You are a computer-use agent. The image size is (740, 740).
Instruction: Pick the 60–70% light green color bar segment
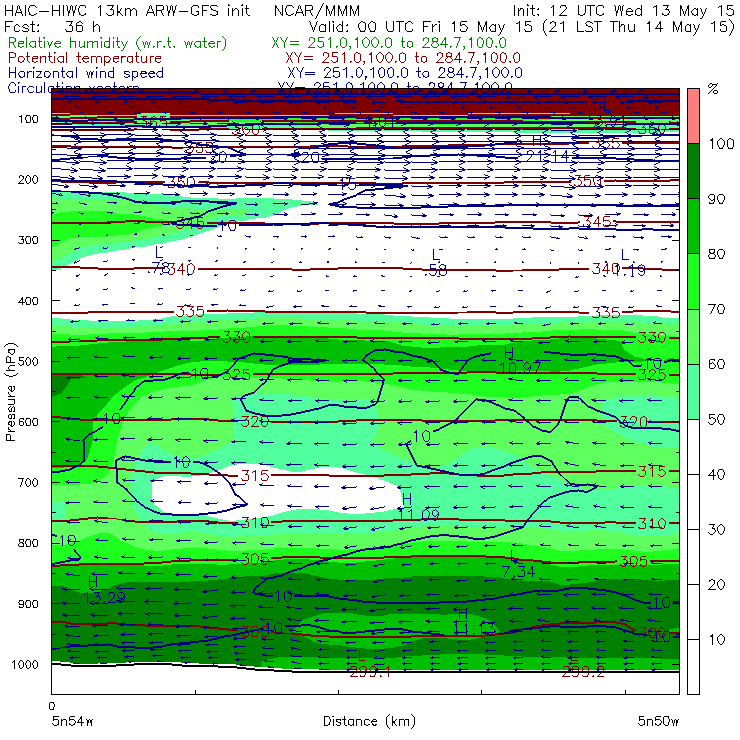click(693, 336)
